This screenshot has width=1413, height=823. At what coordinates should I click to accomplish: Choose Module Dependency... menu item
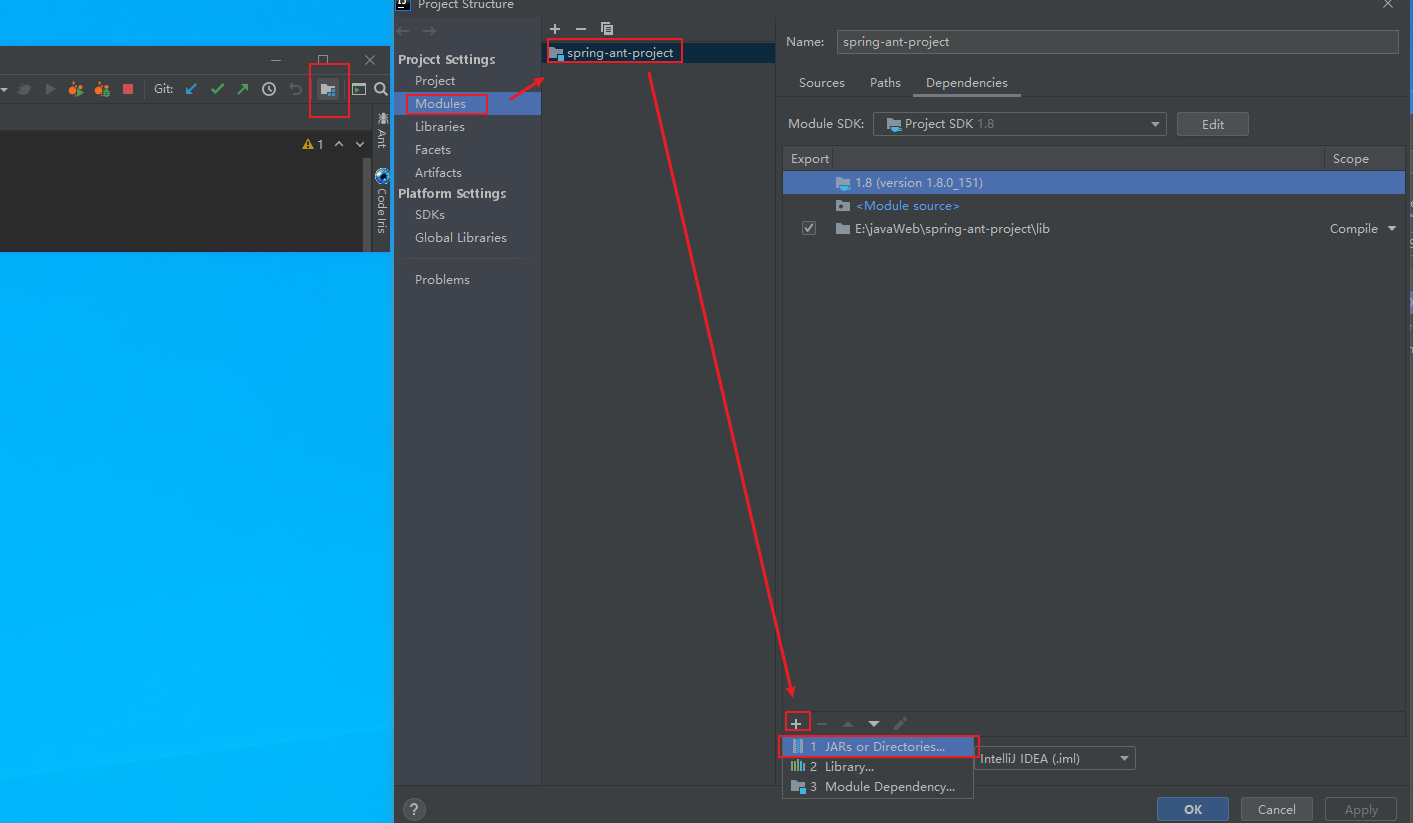878,786
